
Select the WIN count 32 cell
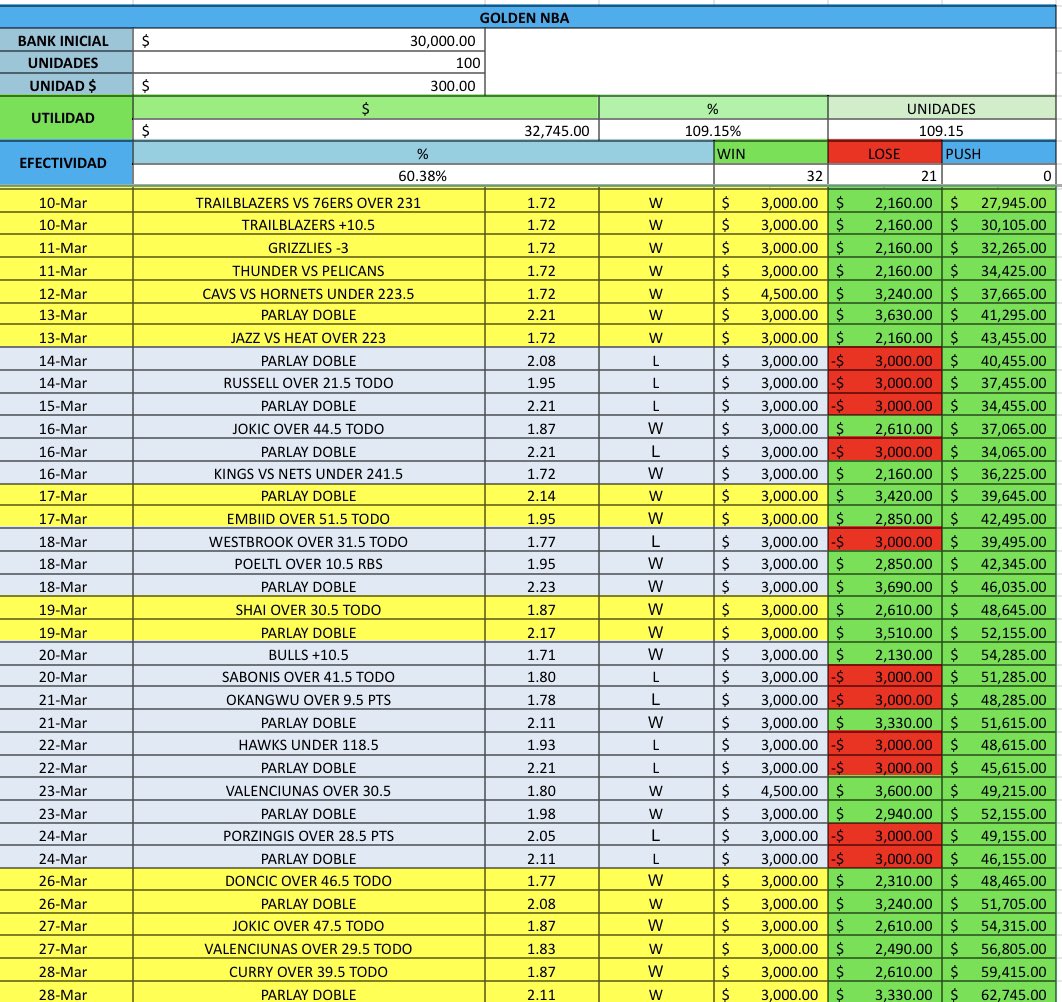(770, 176)
